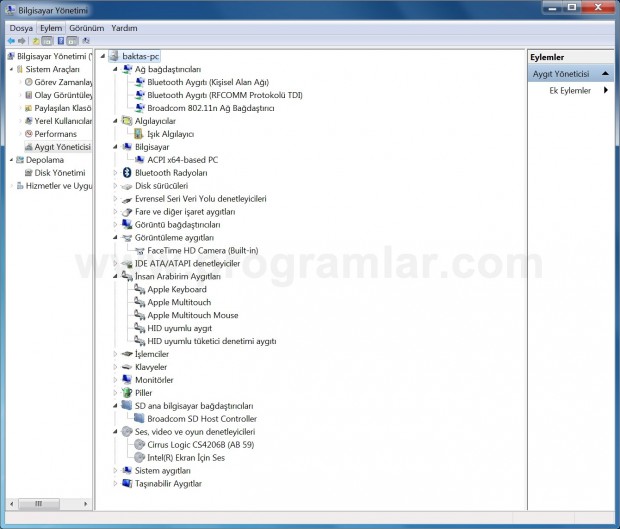Viewport: 620px width, 529px height.
Task: Click the Back arrow toolbar icon
Action: coord(11,41)
